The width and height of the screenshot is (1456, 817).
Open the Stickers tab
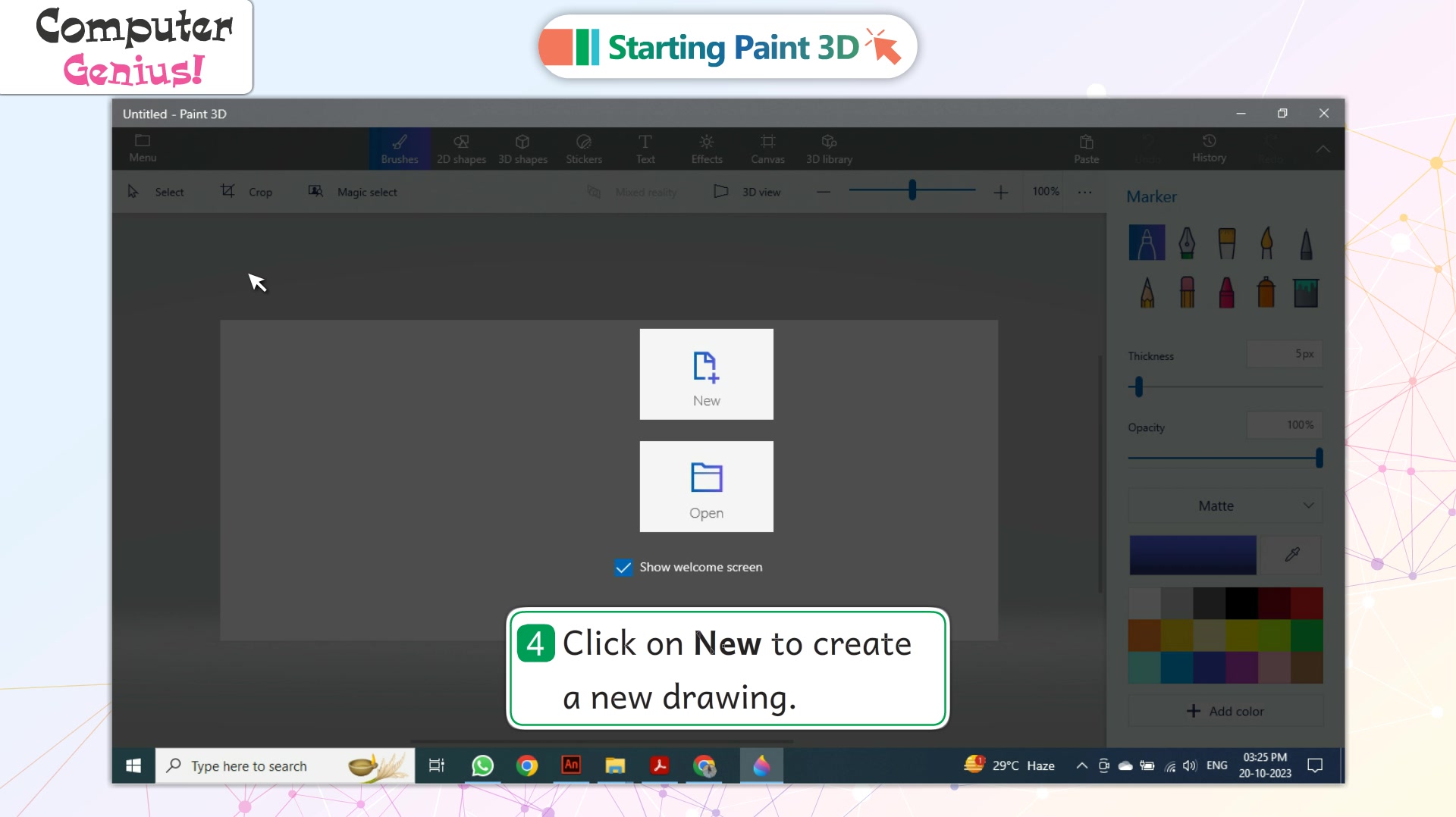[x=584, y=149]
